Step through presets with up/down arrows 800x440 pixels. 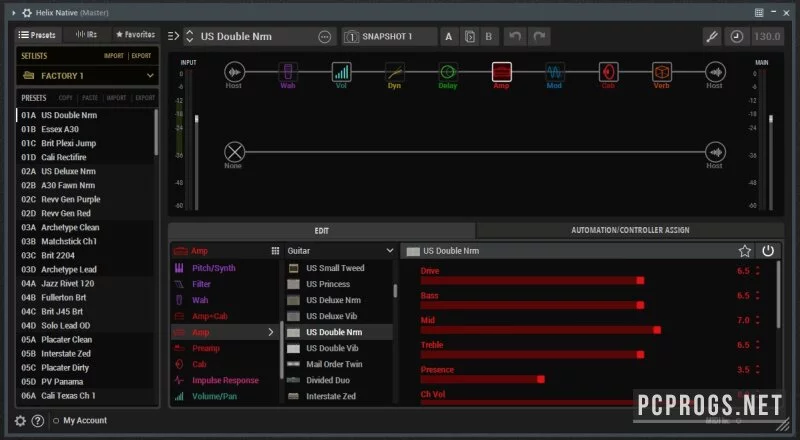190,36
